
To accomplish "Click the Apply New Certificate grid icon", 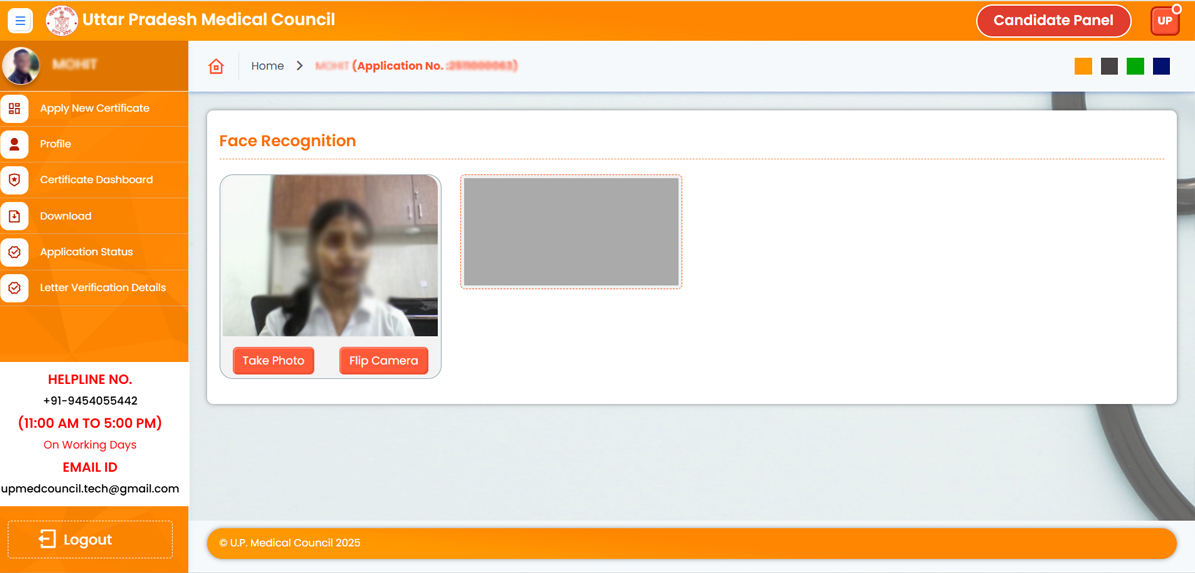I will pos(14,108).
